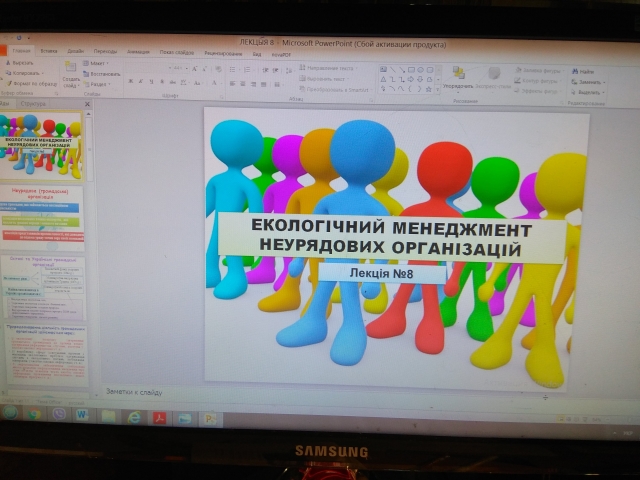This screenshot has height=480, width=640.
Task: Select the rounded rectangle shape
Action: (x=430, y=70)
